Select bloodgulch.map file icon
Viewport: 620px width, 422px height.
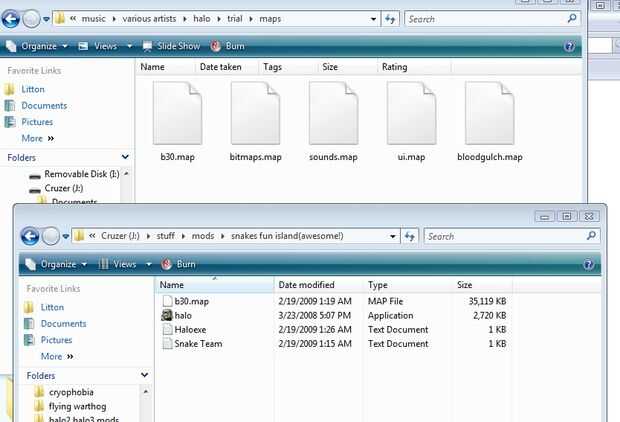point(490,114)
